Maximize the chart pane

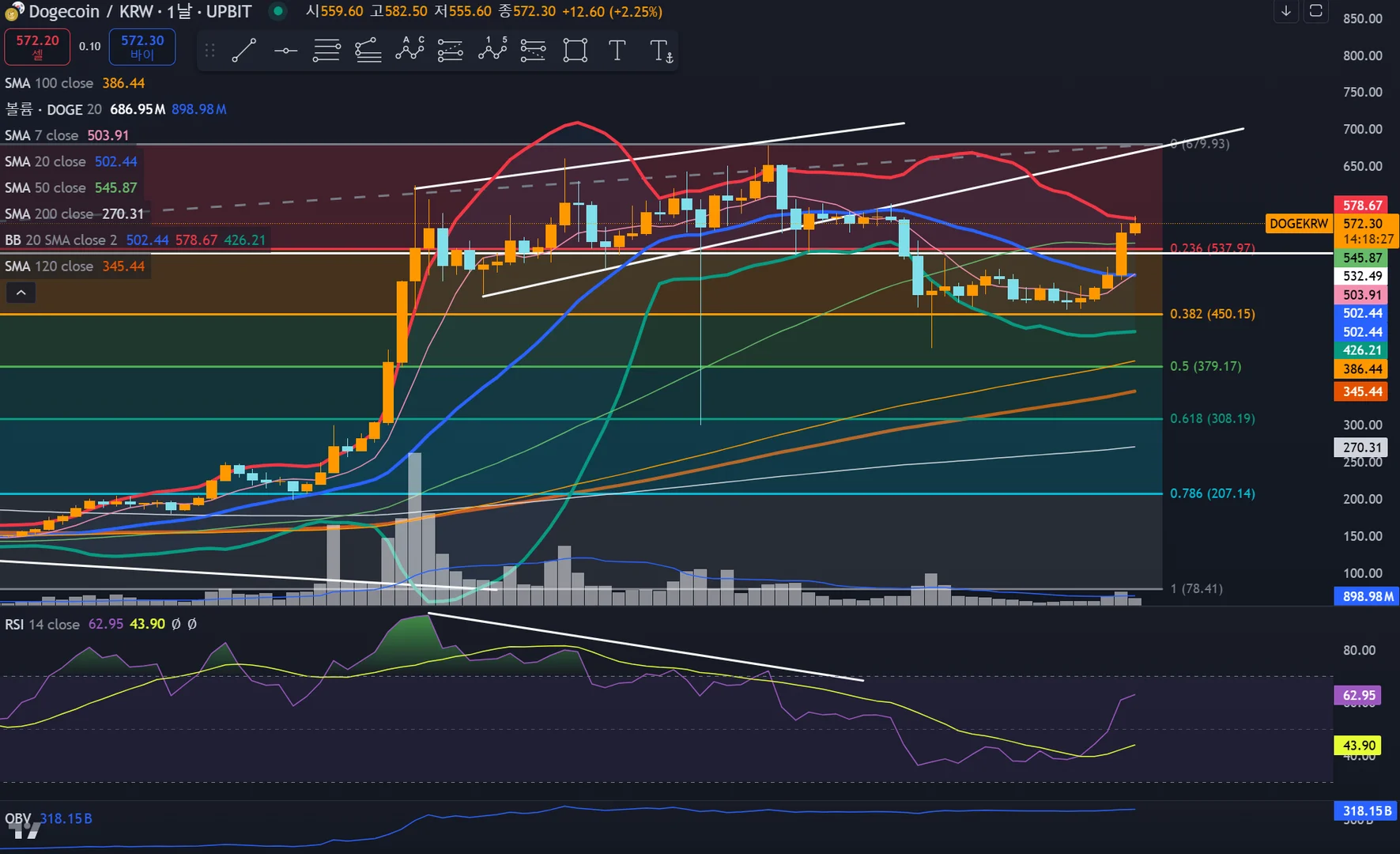point(1316,11)
